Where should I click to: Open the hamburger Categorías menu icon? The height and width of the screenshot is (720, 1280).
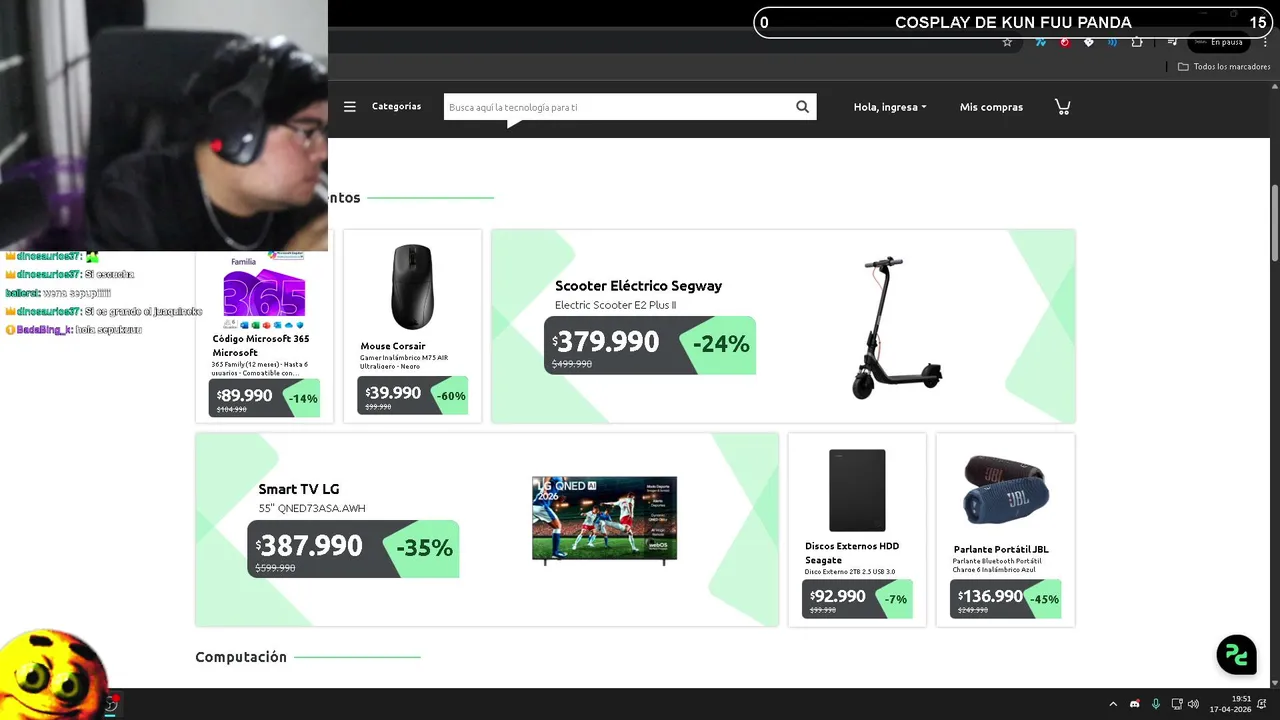pos(350,107)
